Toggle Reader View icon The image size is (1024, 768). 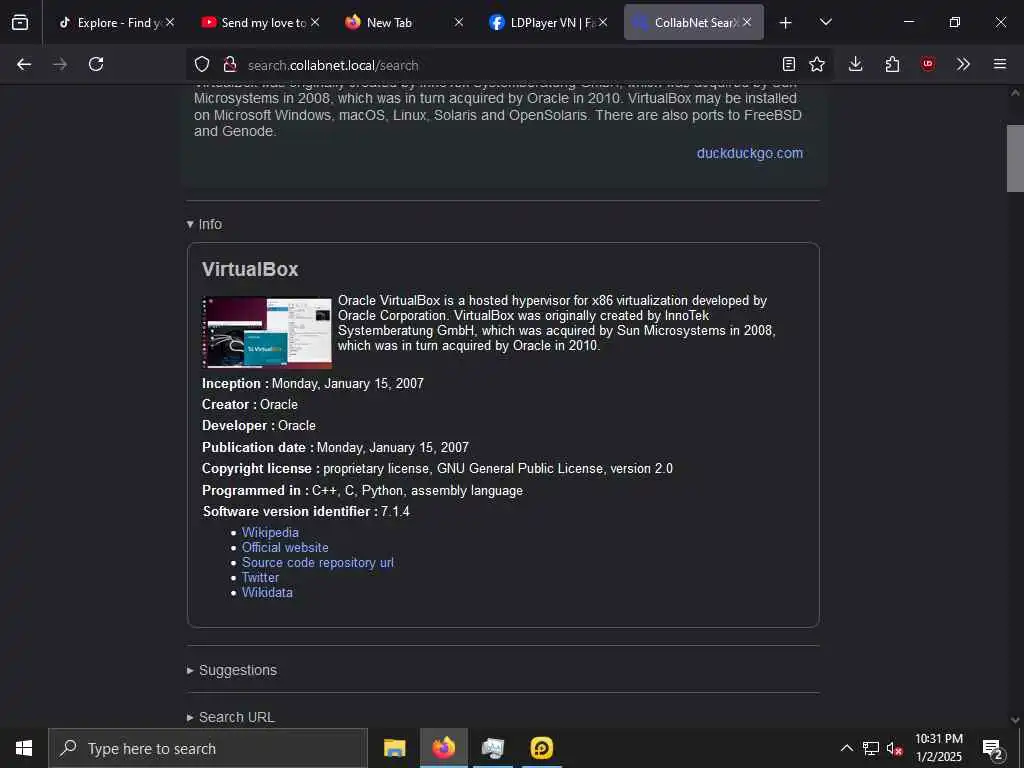point(789,64)
